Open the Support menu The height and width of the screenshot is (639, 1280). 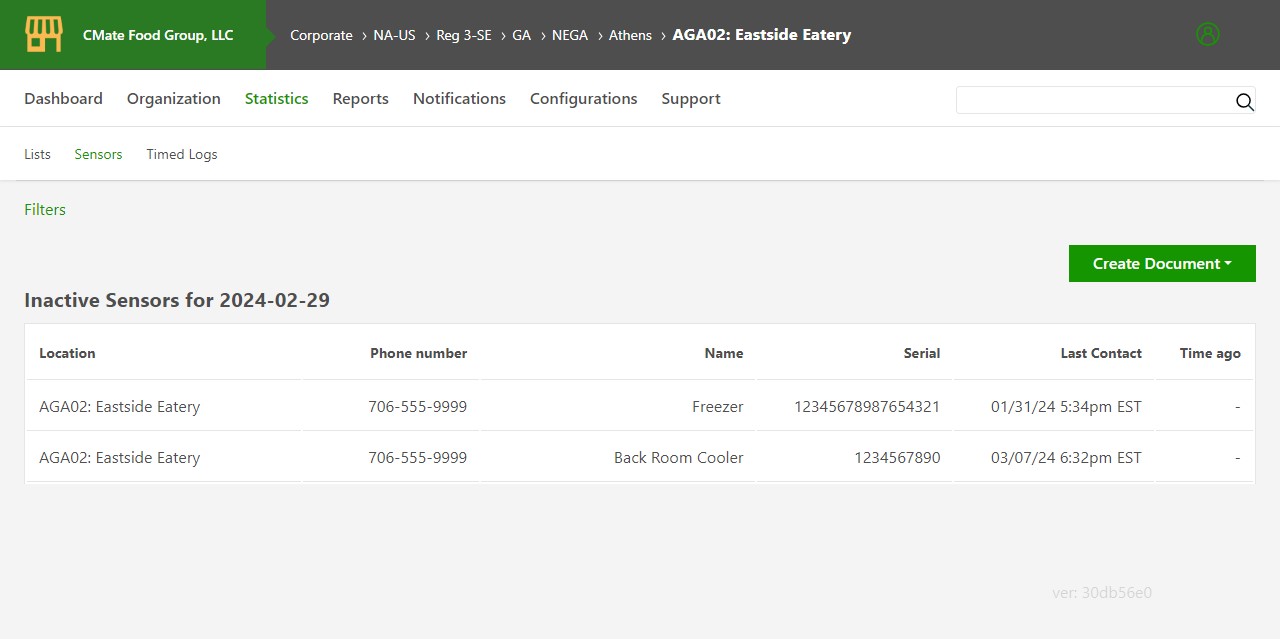pos(690,98)
